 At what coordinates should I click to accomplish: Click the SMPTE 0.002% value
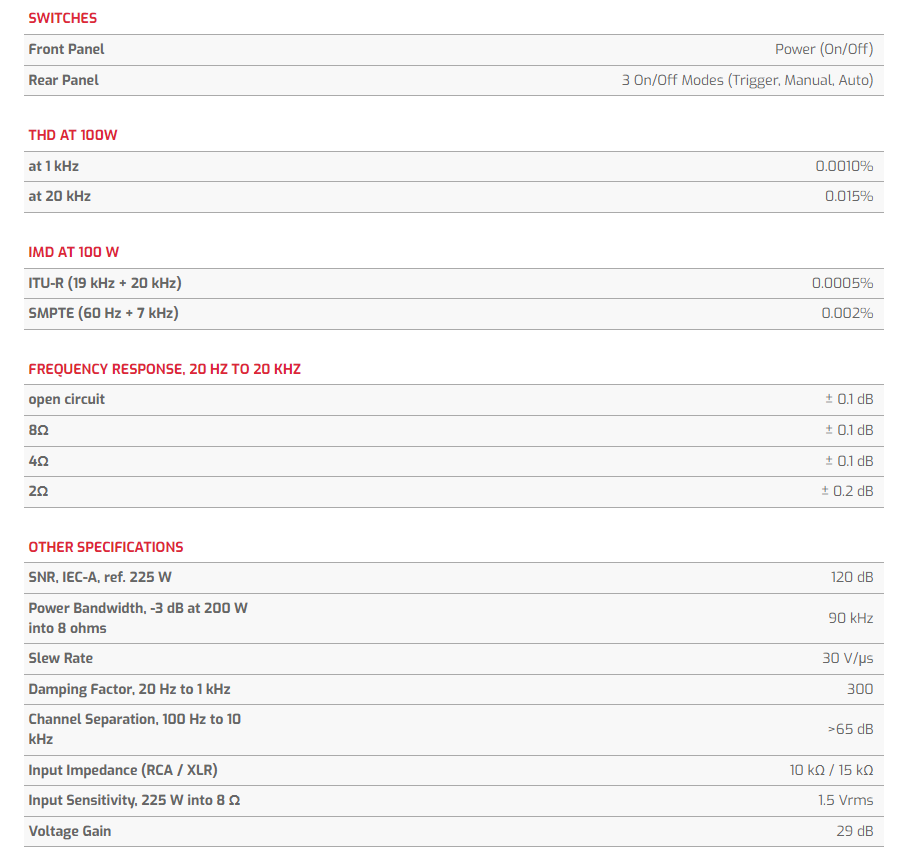point(847,313)
